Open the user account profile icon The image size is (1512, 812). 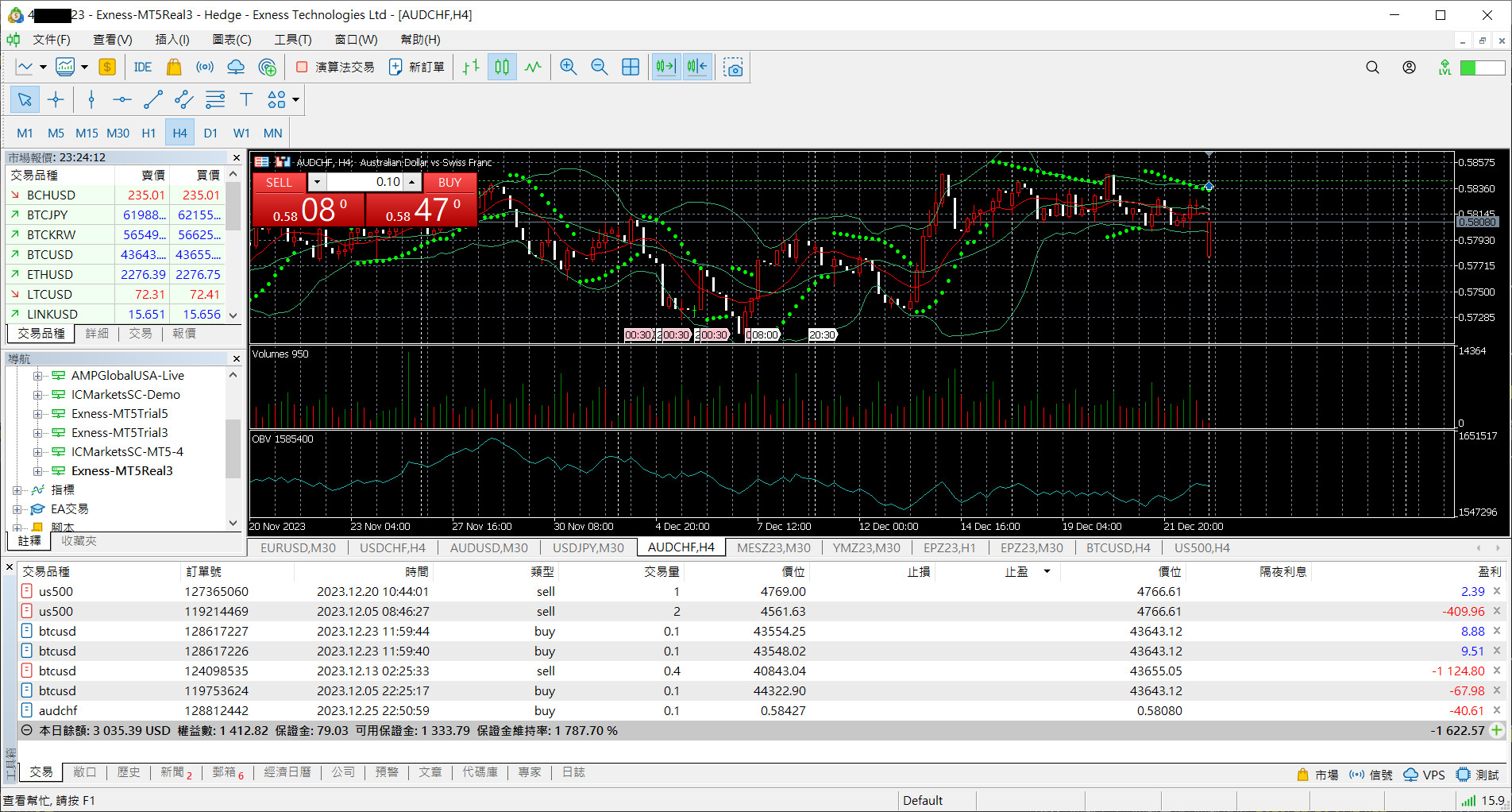(x=1409, y=68)
